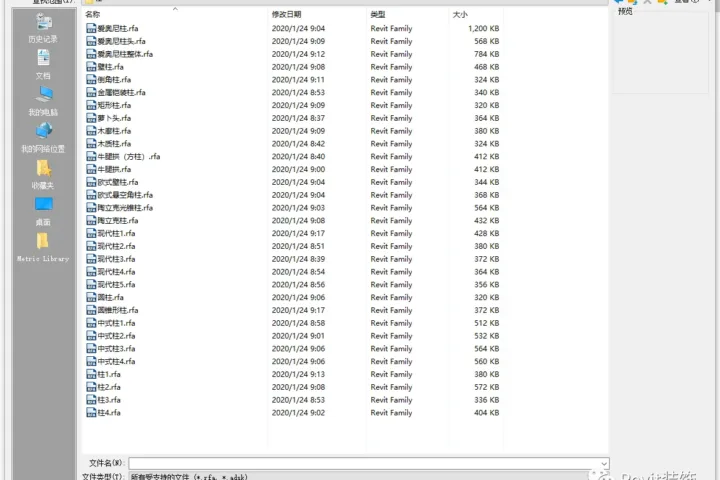Select the file 现代柱2.rfa
The height and width of the screenshot is (480, 720).
pyautogui.click(x=116, y=246)
